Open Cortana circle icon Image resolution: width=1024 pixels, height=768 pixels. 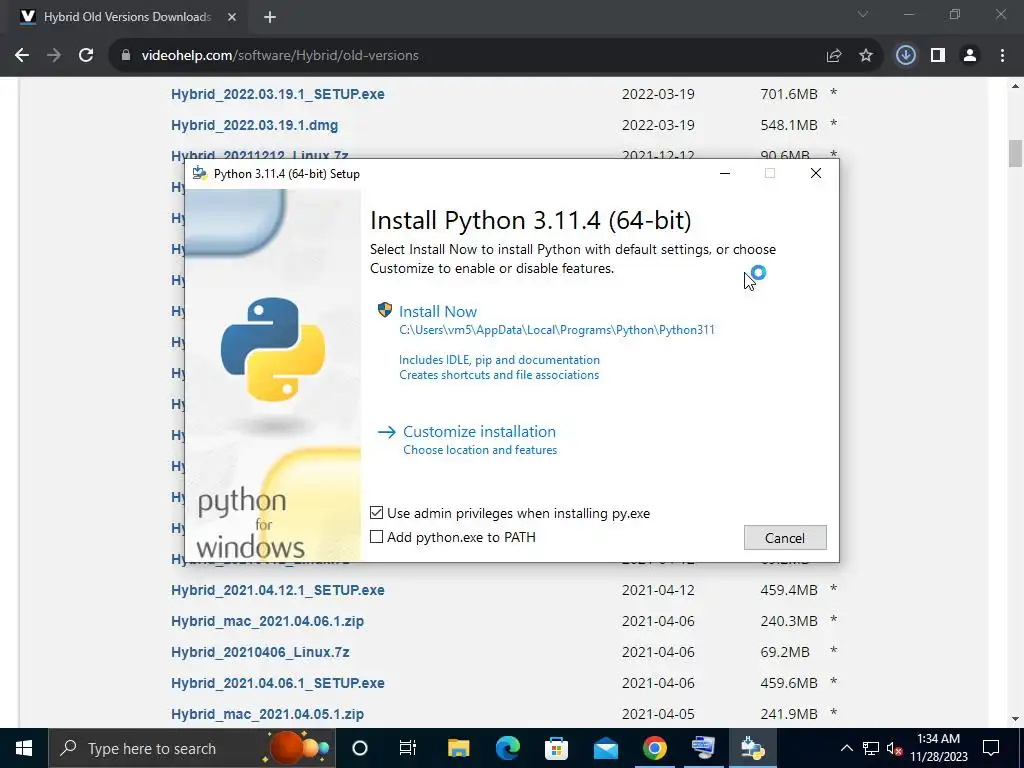point(360,748)
